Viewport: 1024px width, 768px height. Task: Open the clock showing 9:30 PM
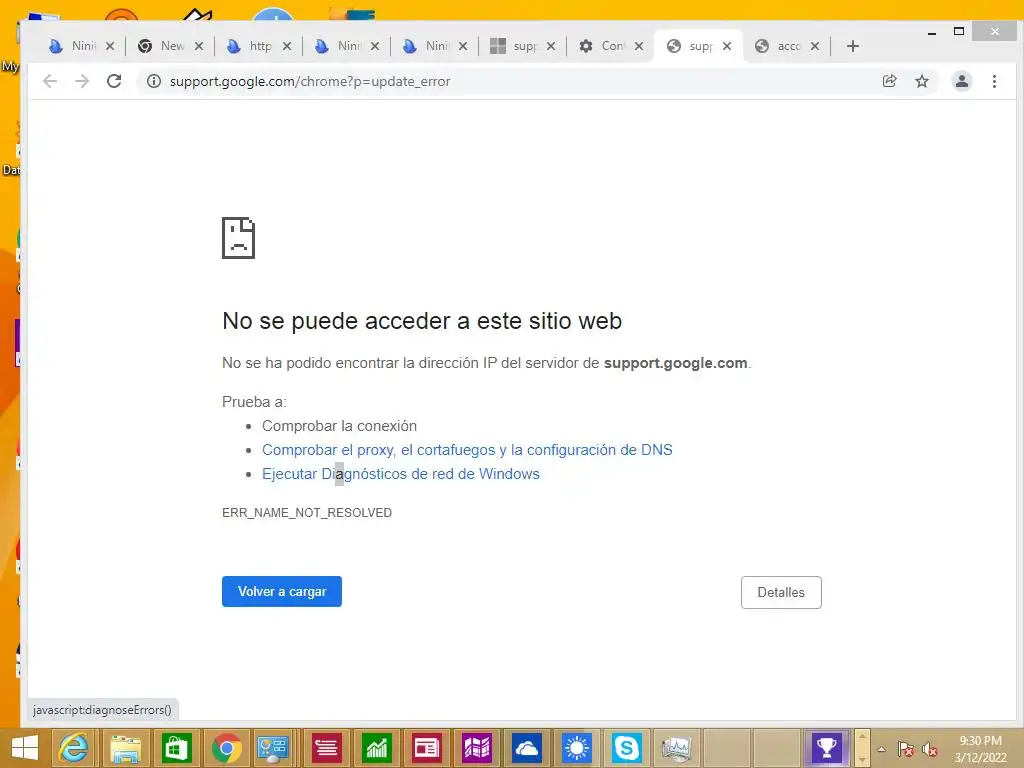point(980,749)
